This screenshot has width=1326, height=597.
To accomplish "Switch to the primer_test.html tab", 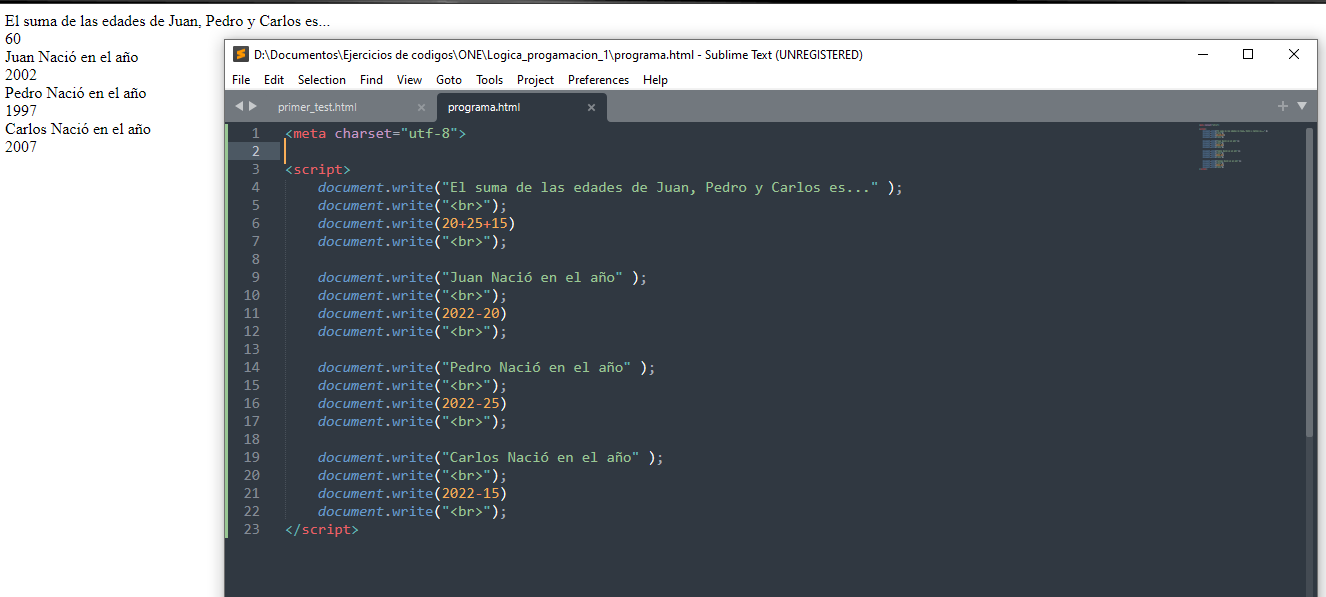I will click(317, 107).
